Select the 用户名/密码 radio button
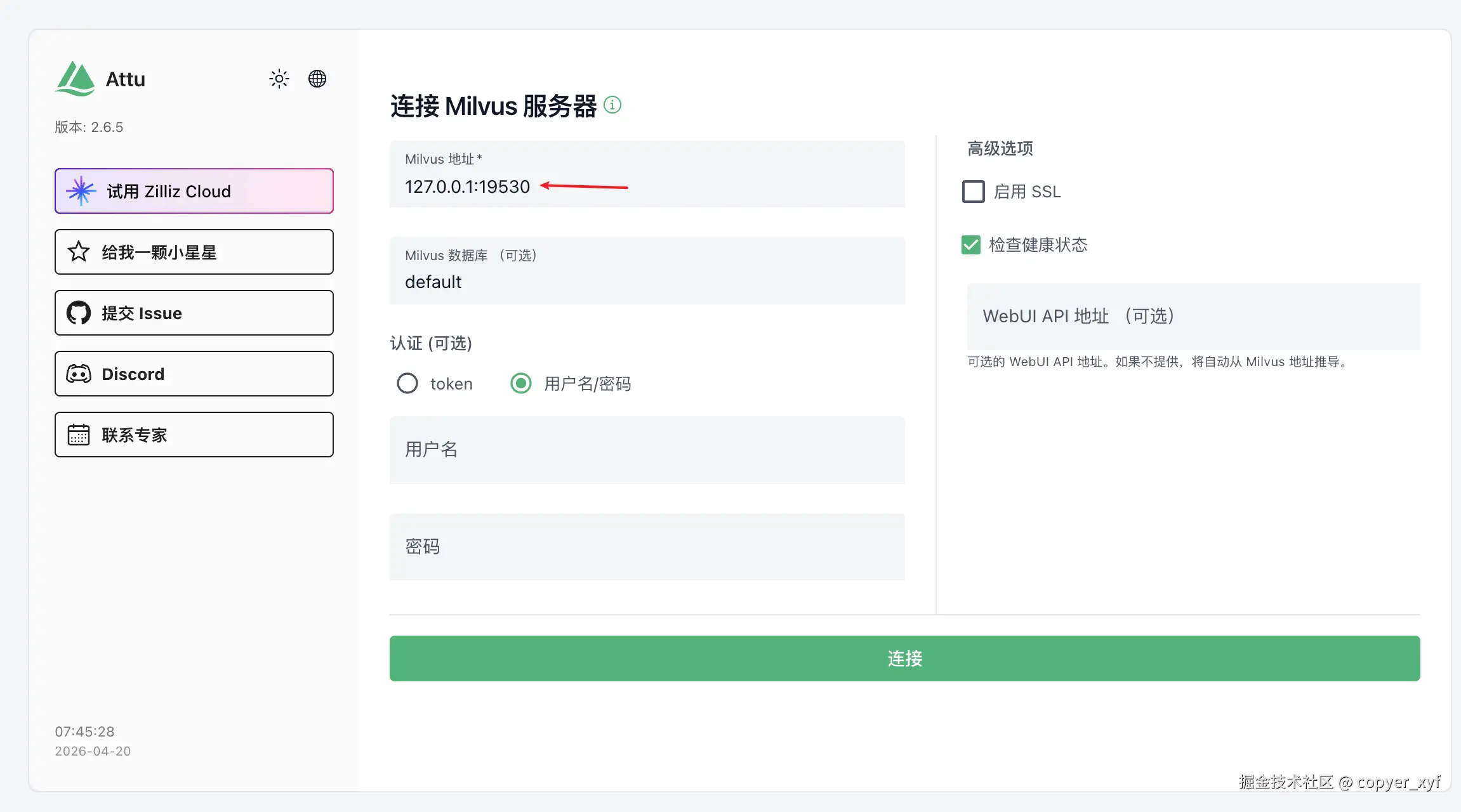 click(x=521, y=383)
